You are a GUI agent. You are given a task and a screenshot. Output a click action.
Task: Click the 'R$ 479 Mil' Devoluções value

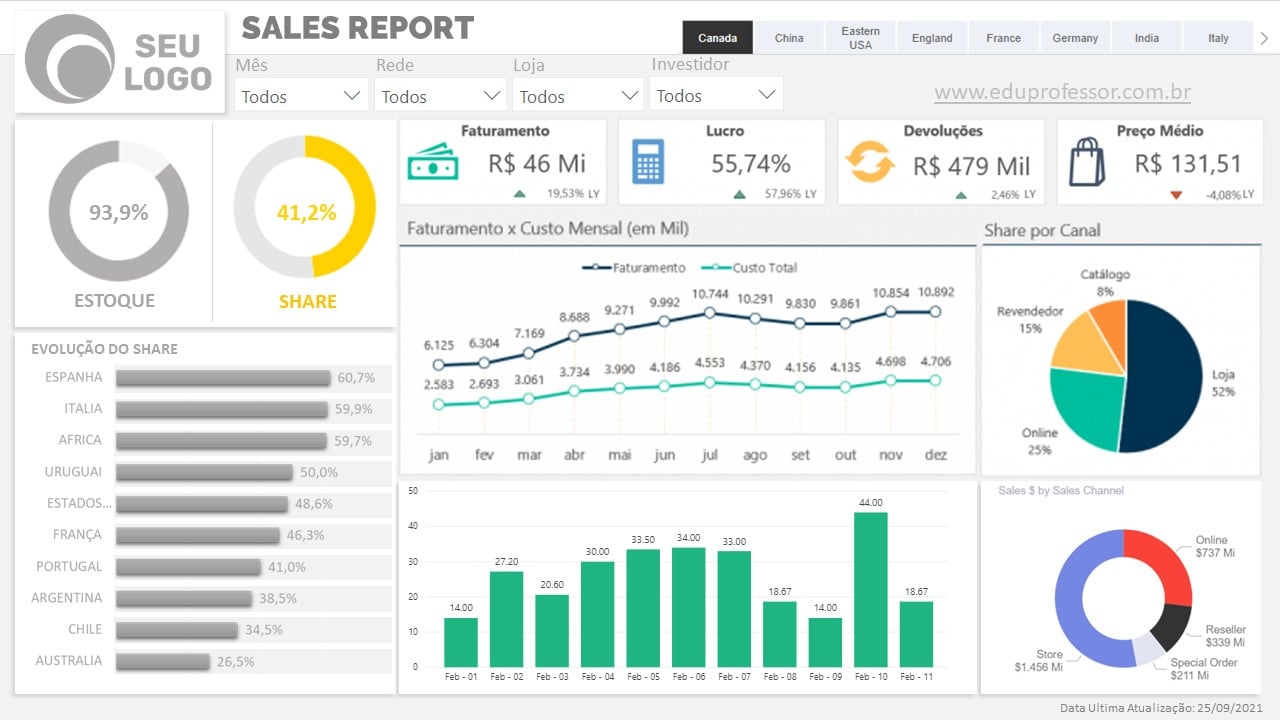click(x=972, y=166)
